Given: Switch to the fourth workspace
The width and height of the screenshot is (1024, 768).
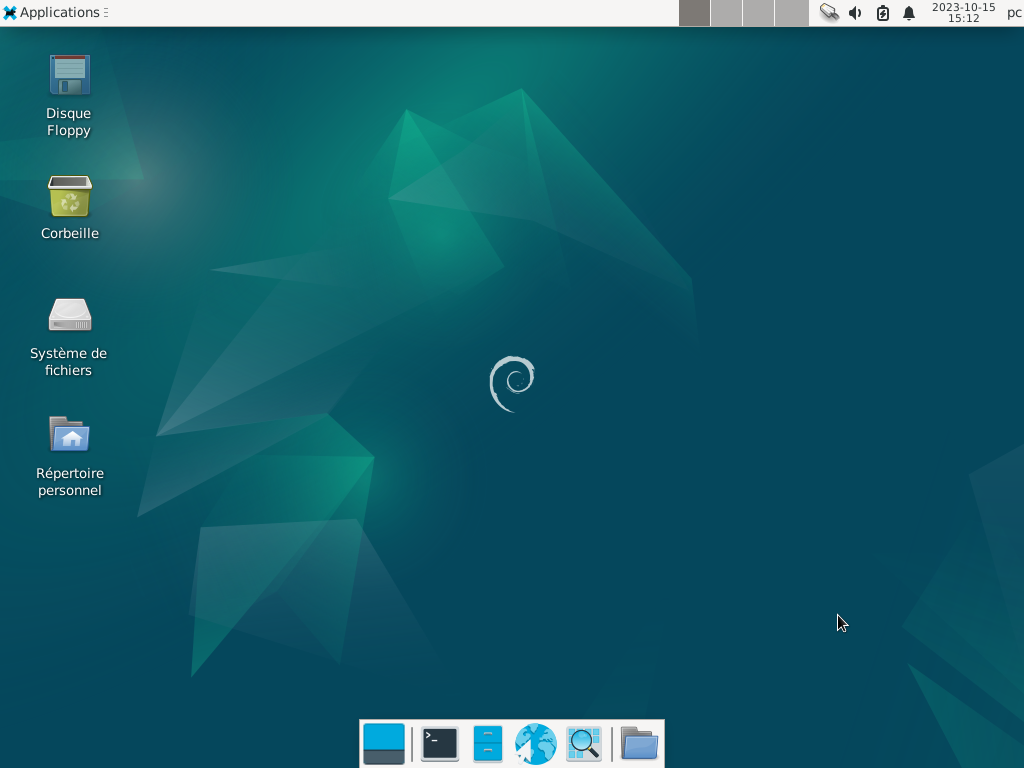Looking at the screenshot, I should [792, 13].
